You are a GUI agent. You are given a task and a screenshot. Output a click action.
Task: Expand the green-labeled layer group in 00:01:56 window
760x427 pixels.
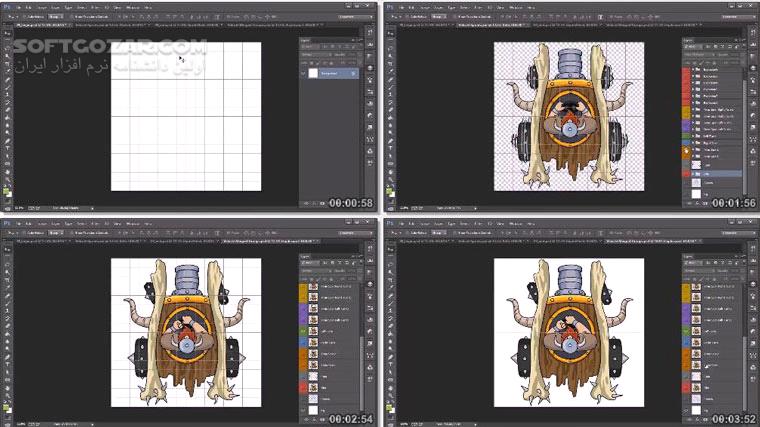pyautogui.click(x=693, y=136)
